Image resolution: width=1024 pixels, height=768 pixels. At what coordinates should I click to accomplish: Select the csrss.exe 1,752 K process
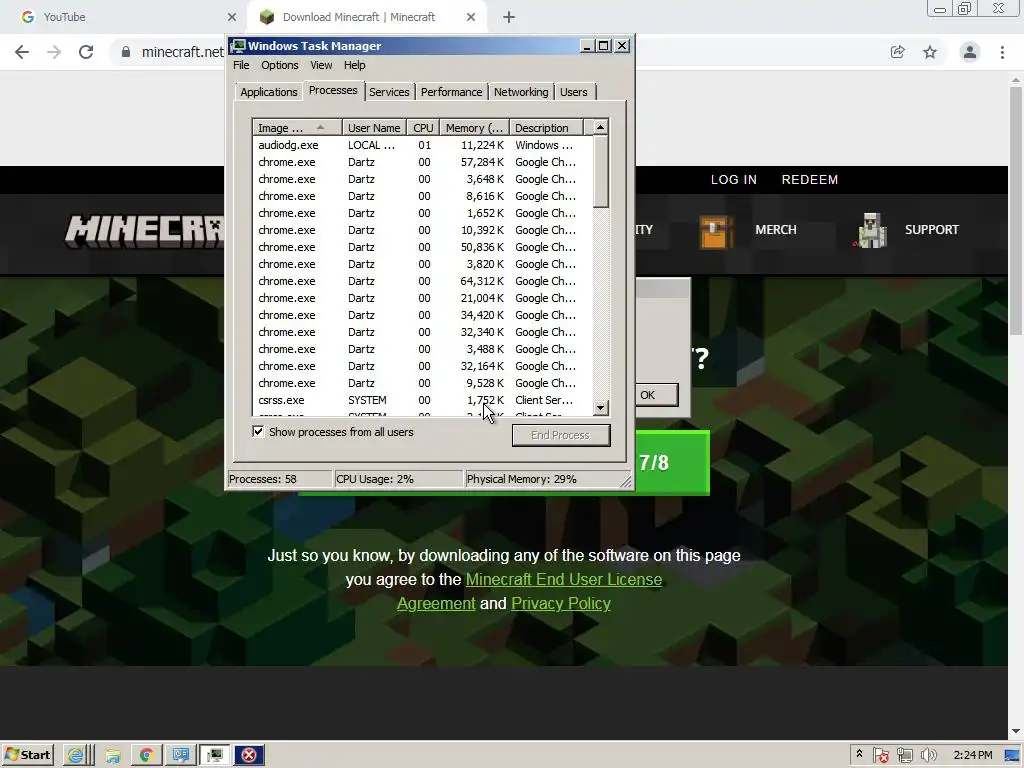pos(423,400)
